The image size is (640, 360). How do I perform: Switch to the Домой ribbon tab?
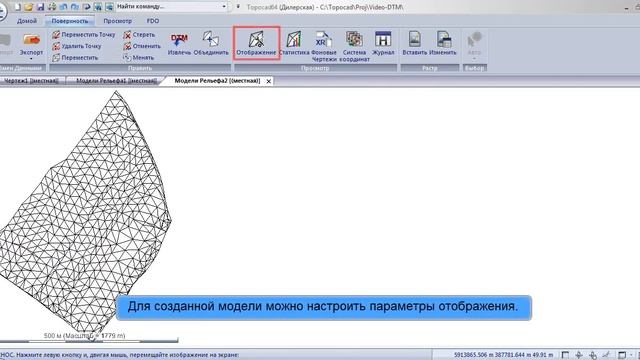(27, 21)
